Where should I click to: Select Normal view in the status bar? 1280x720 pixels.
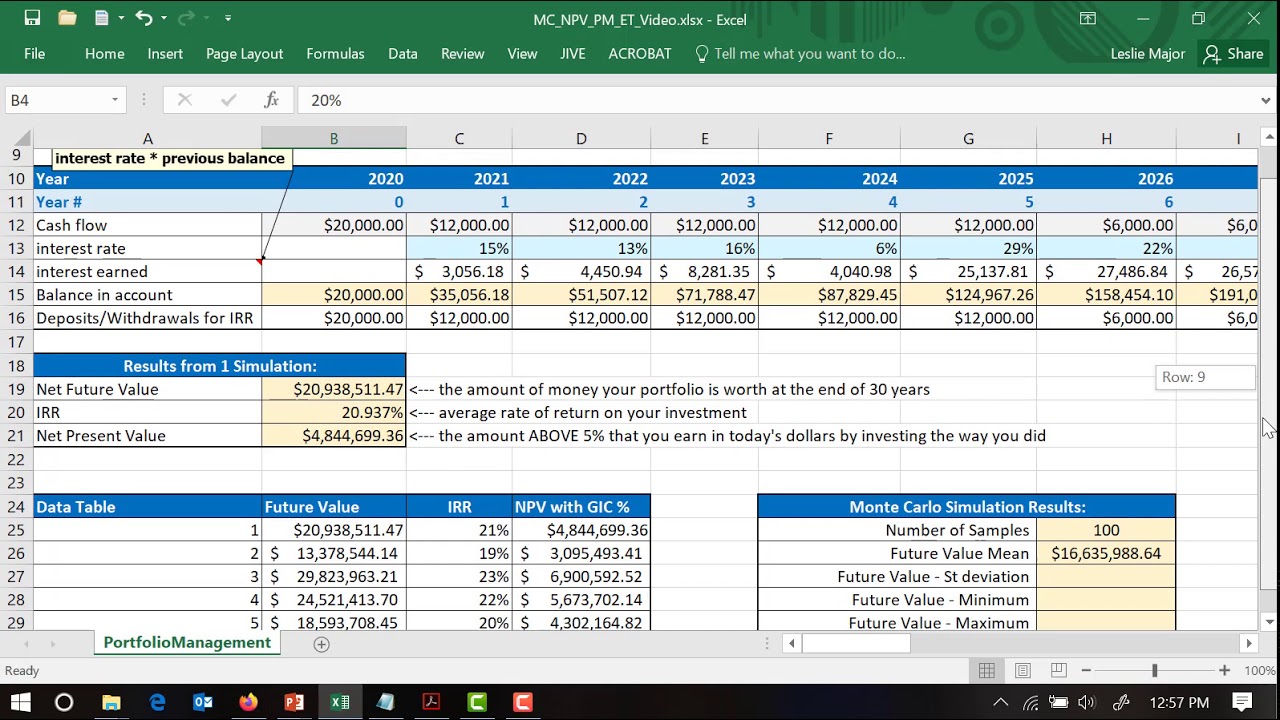(987, 671)
